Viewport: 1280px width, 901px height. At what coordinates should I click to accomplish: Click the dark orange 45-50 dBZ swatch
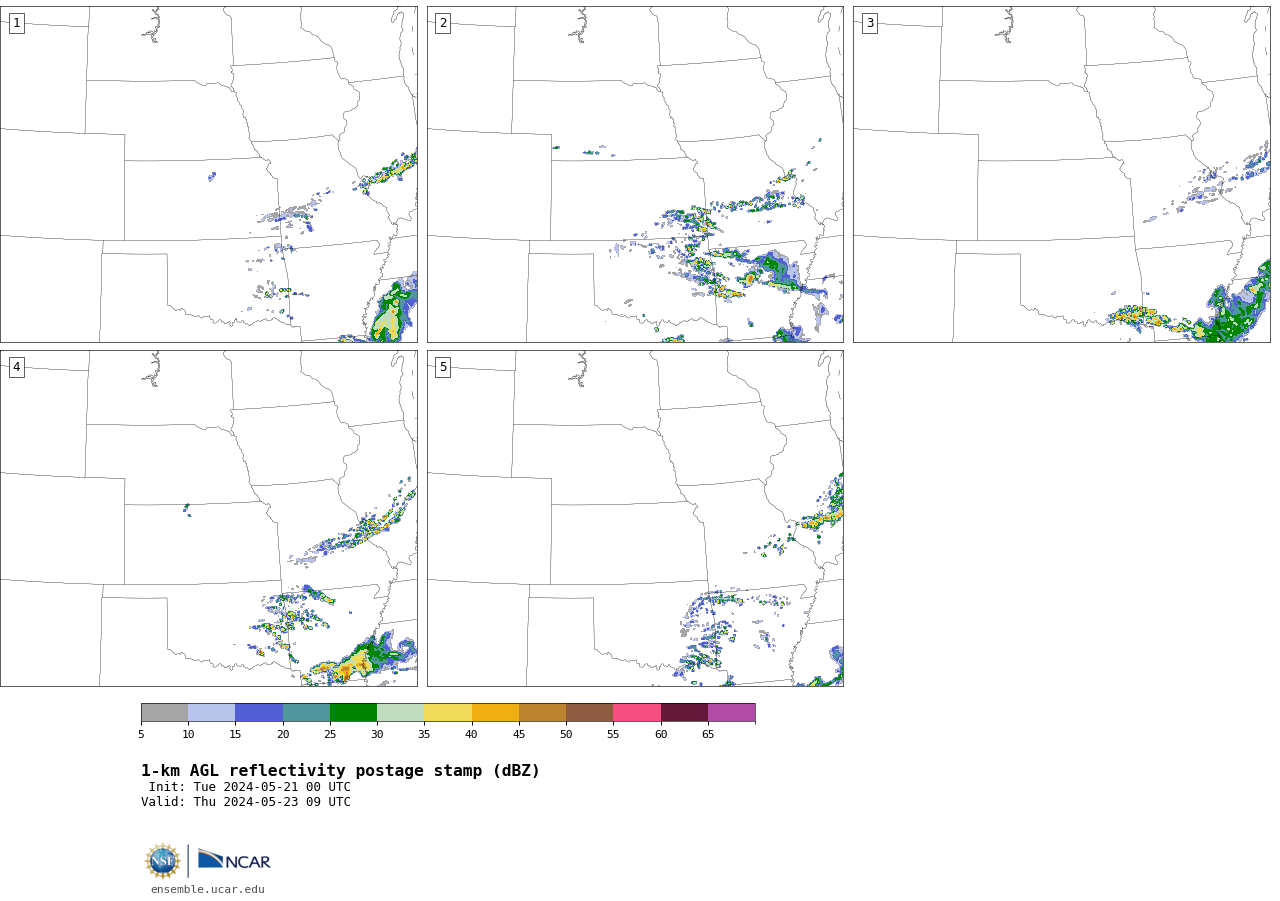pos(542,712)
